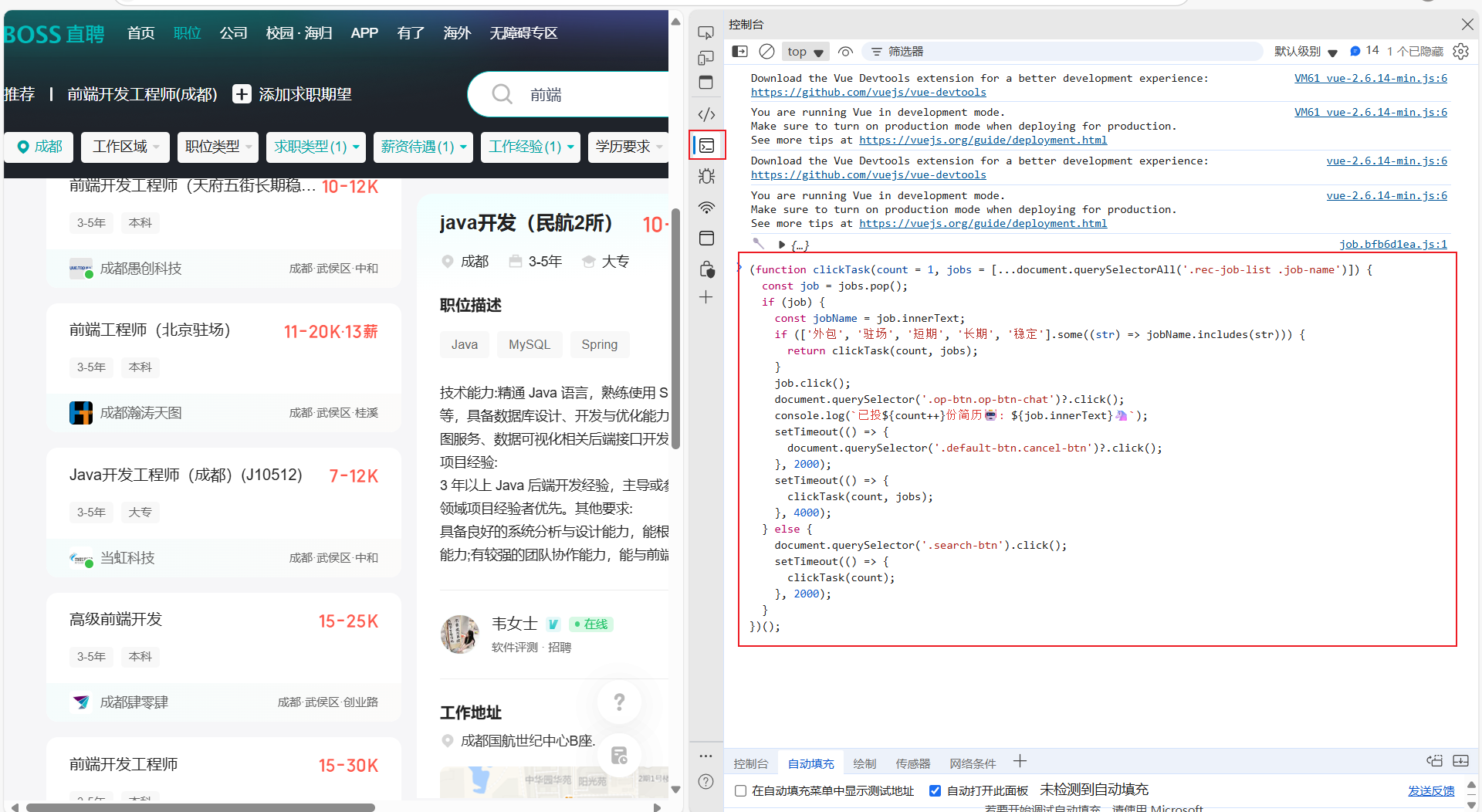Viewport: 1482px width, 812px height.
Task: Click the 发送反馈 link
Action: [1431, 790]
